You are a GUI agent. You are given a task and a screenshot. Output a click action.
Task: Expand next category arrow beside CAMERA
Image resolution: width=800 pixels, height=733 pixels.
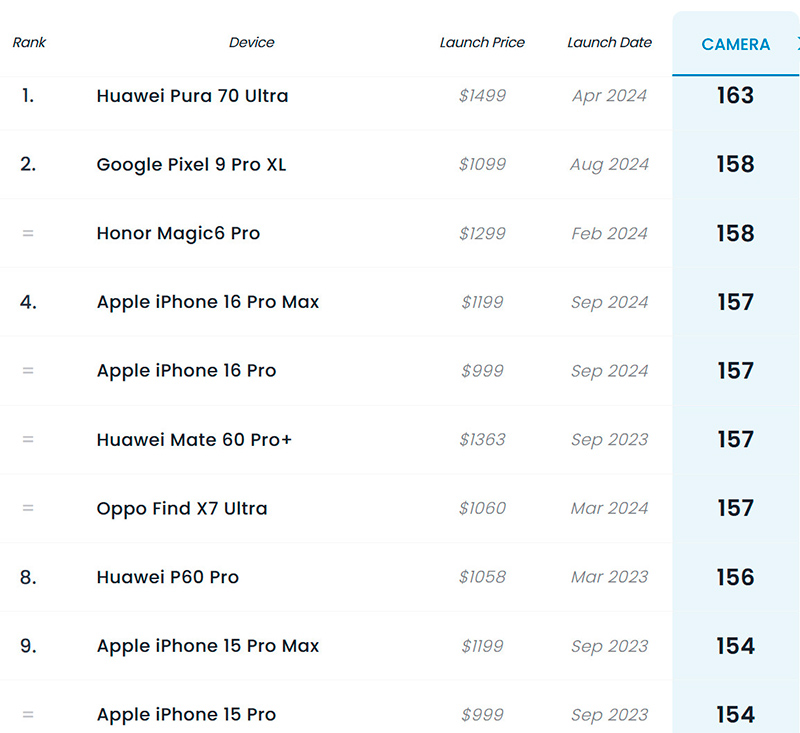796,44
